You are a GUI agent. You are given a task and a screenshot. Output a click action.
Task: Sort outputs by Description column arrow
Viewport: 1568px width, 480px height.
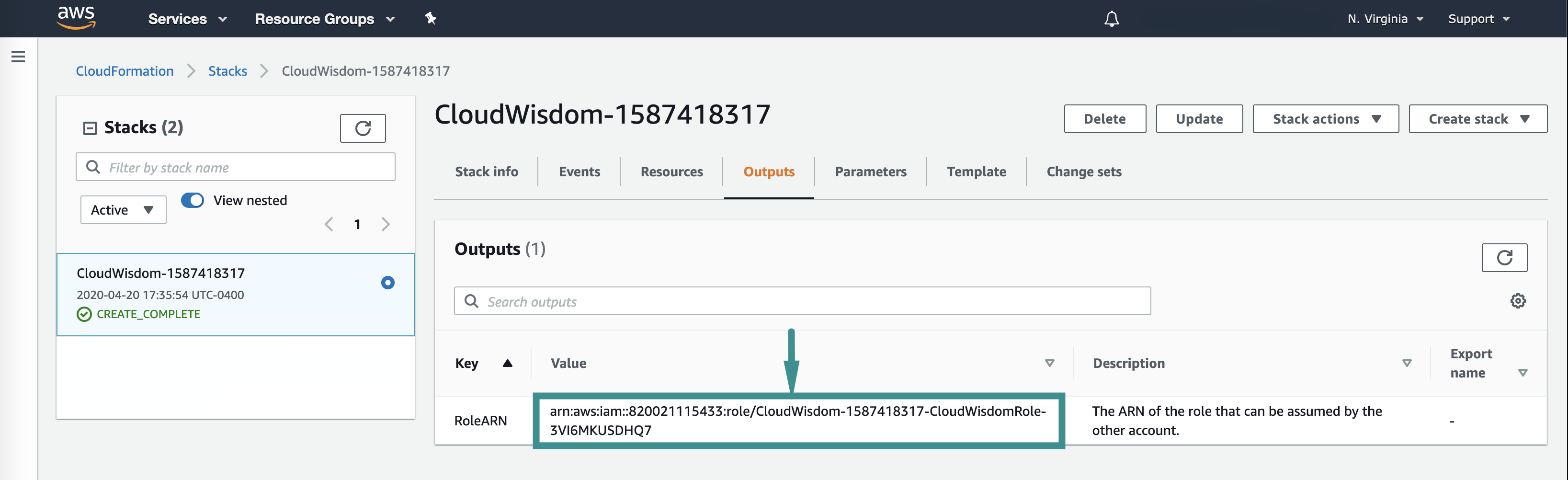tap(1407, 363)
